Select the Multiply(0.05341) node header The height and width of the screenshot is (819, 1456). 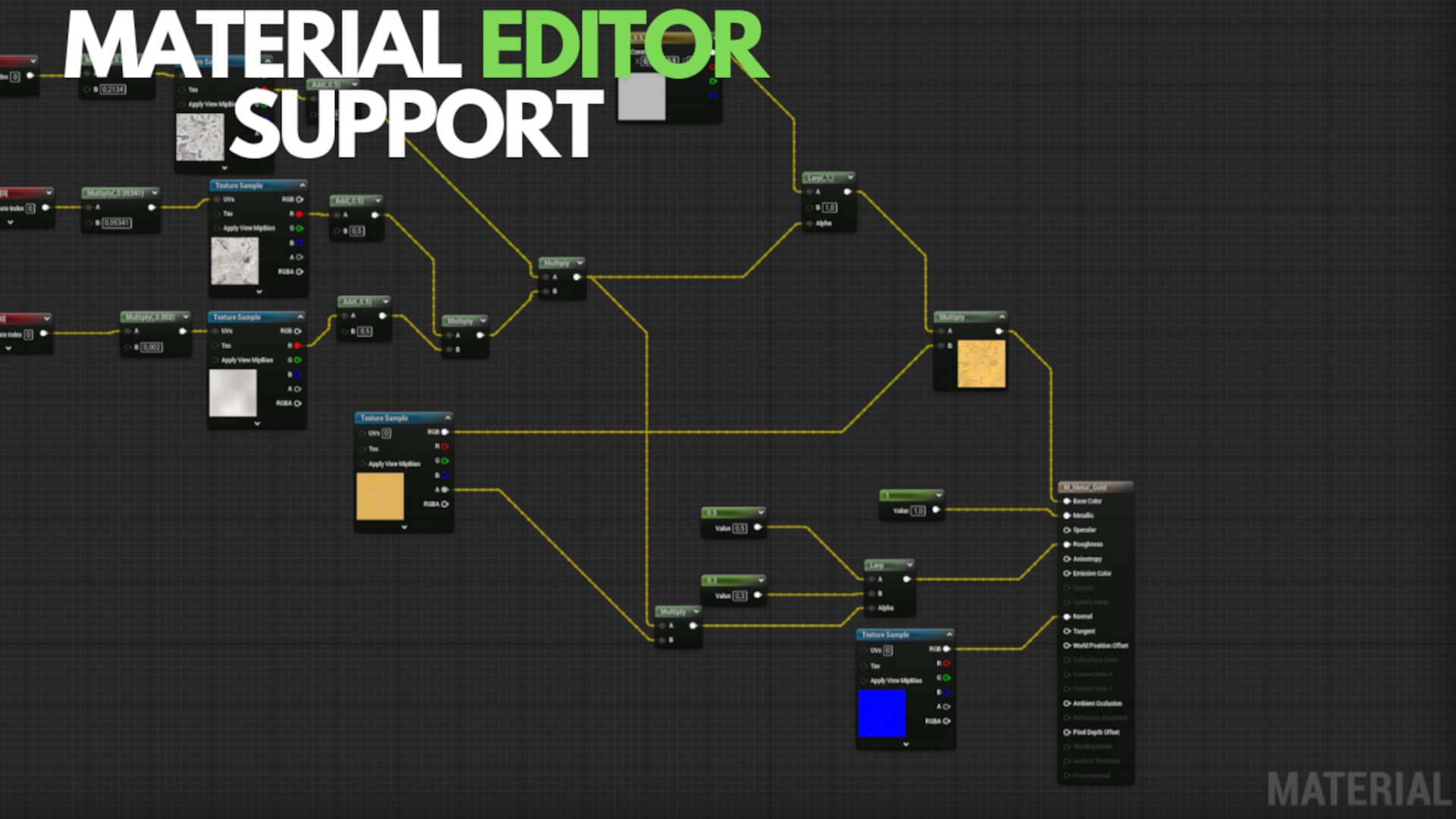point(115,193)
